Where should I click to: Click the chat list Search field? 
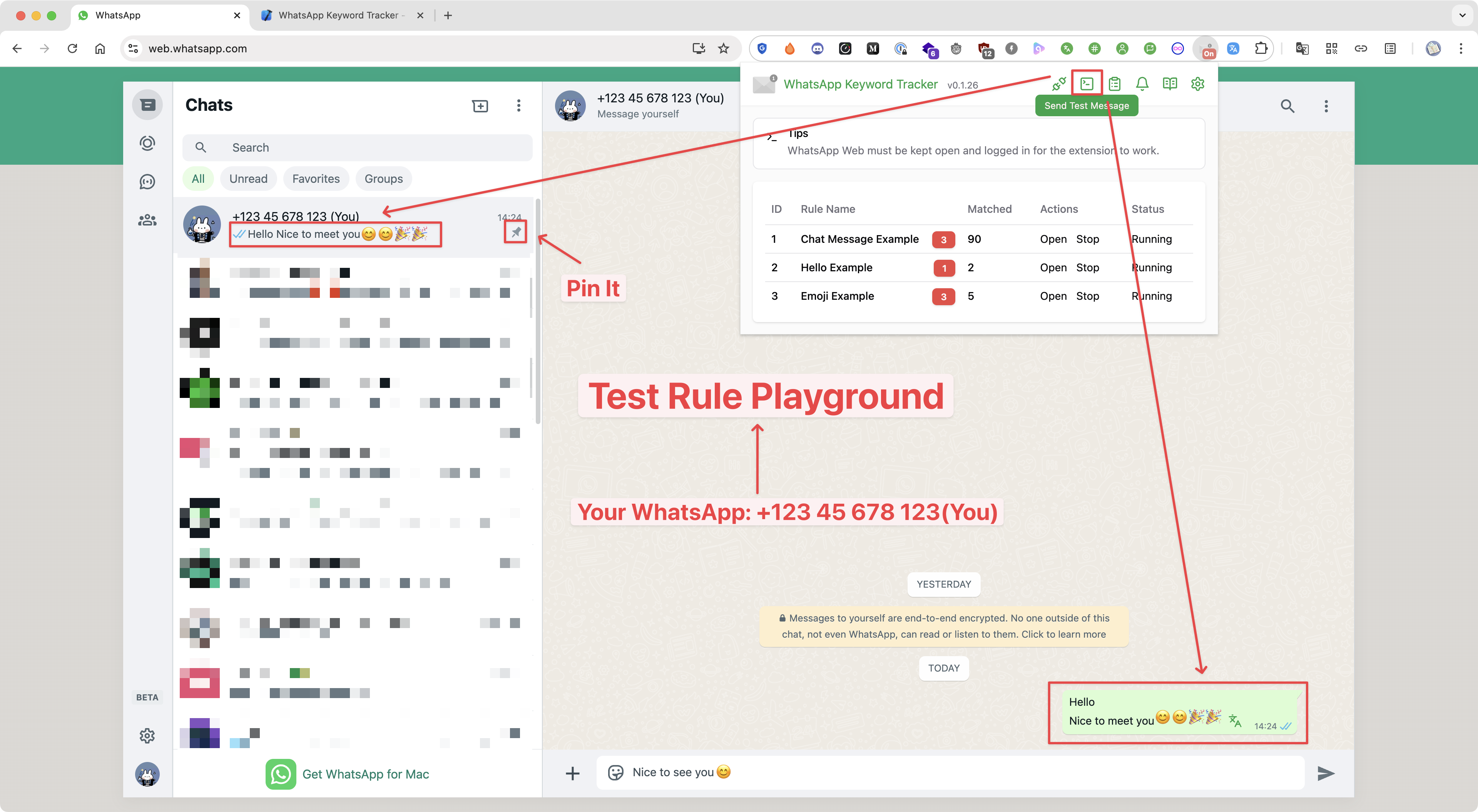pos(357,148)
